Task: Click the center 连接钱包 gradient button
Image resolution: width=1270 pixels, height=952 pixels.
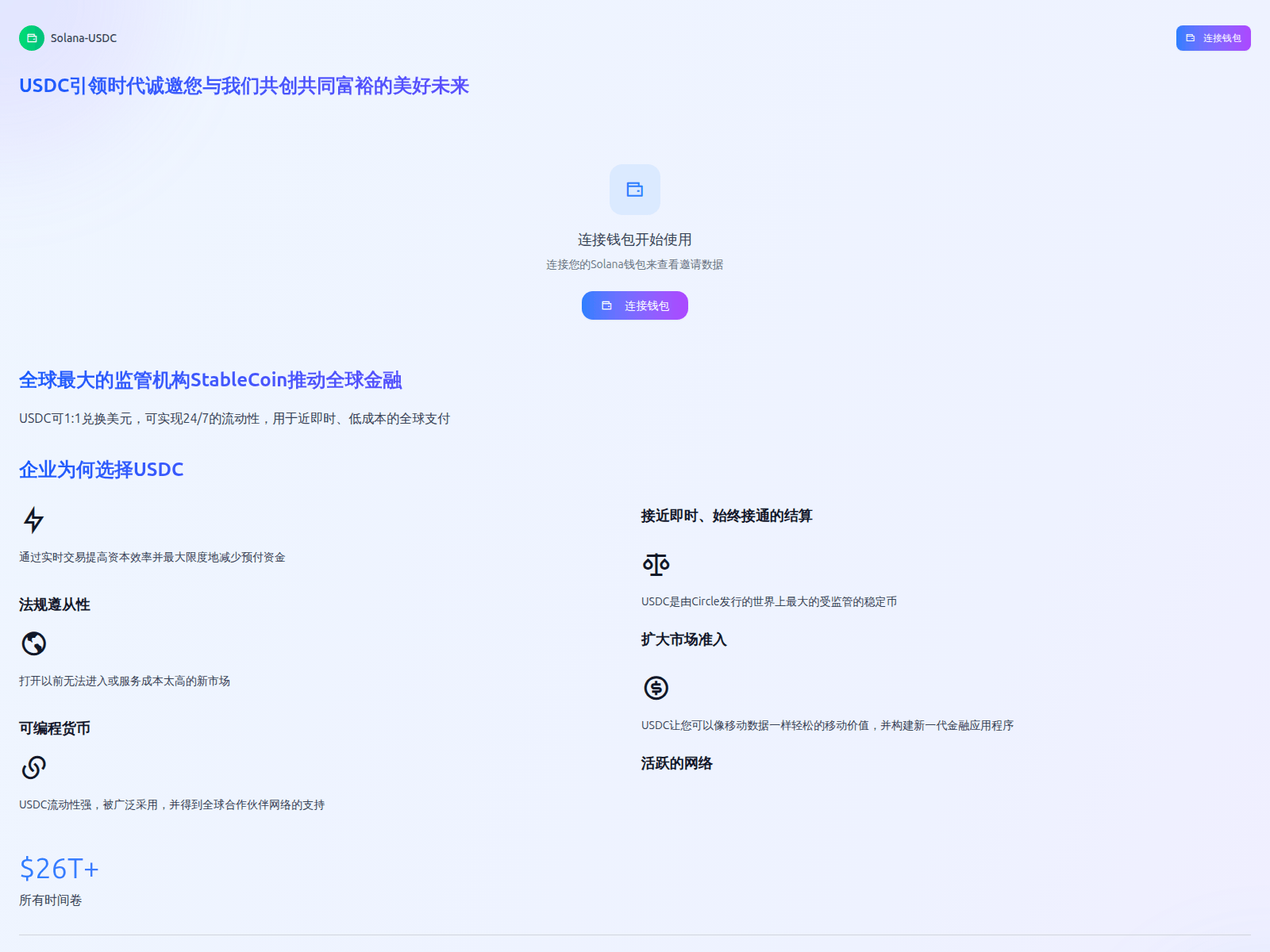Action: [635, 305]
